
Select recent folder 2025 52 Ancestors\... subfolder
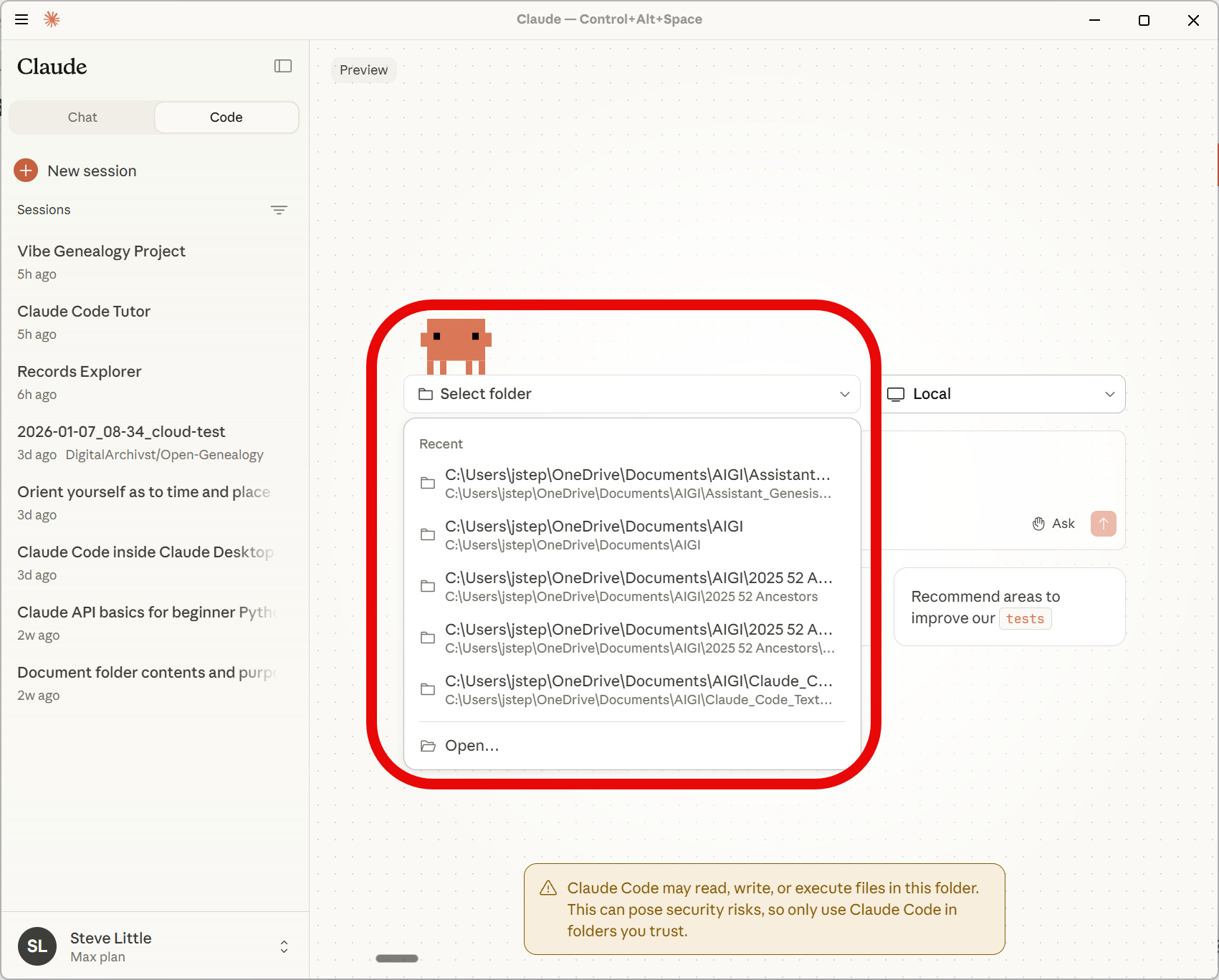[x=632, y=638]
